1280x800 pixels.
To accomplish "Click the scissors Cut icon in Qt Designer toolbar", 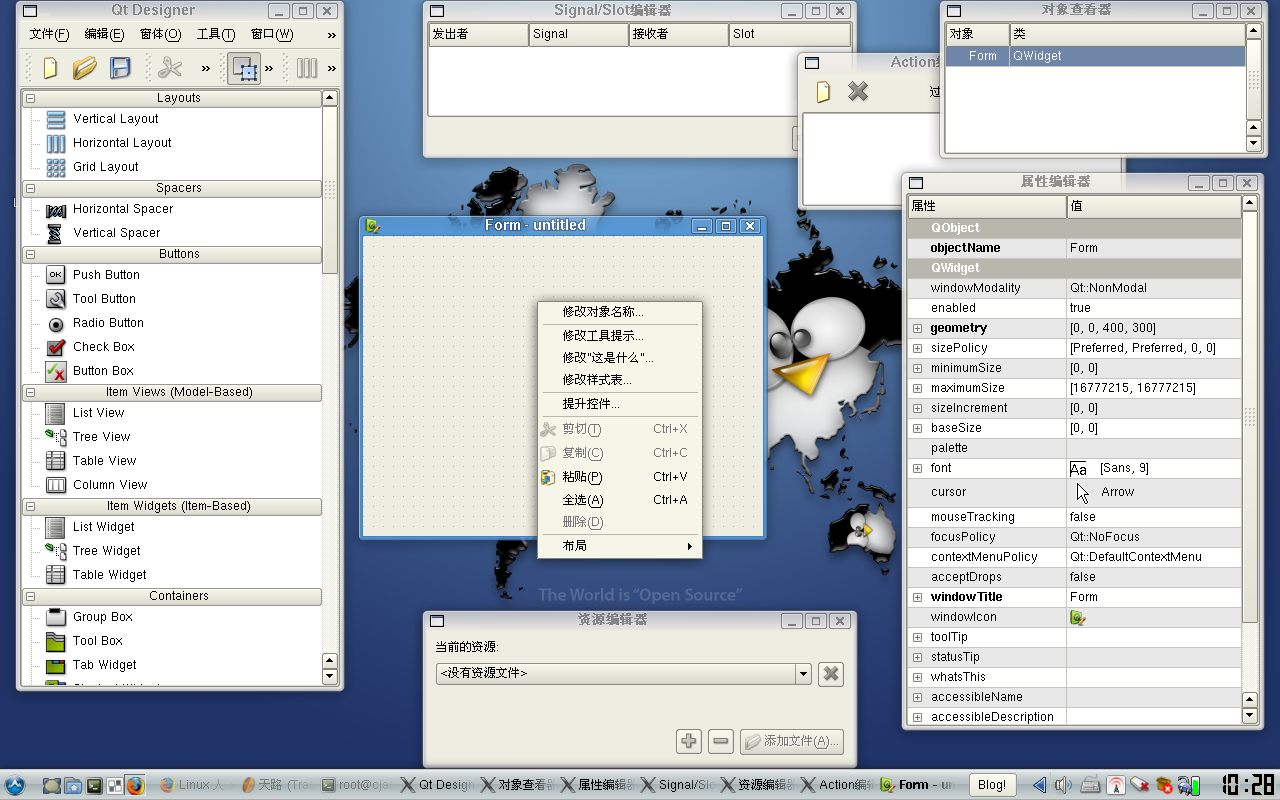I will 170,68.
